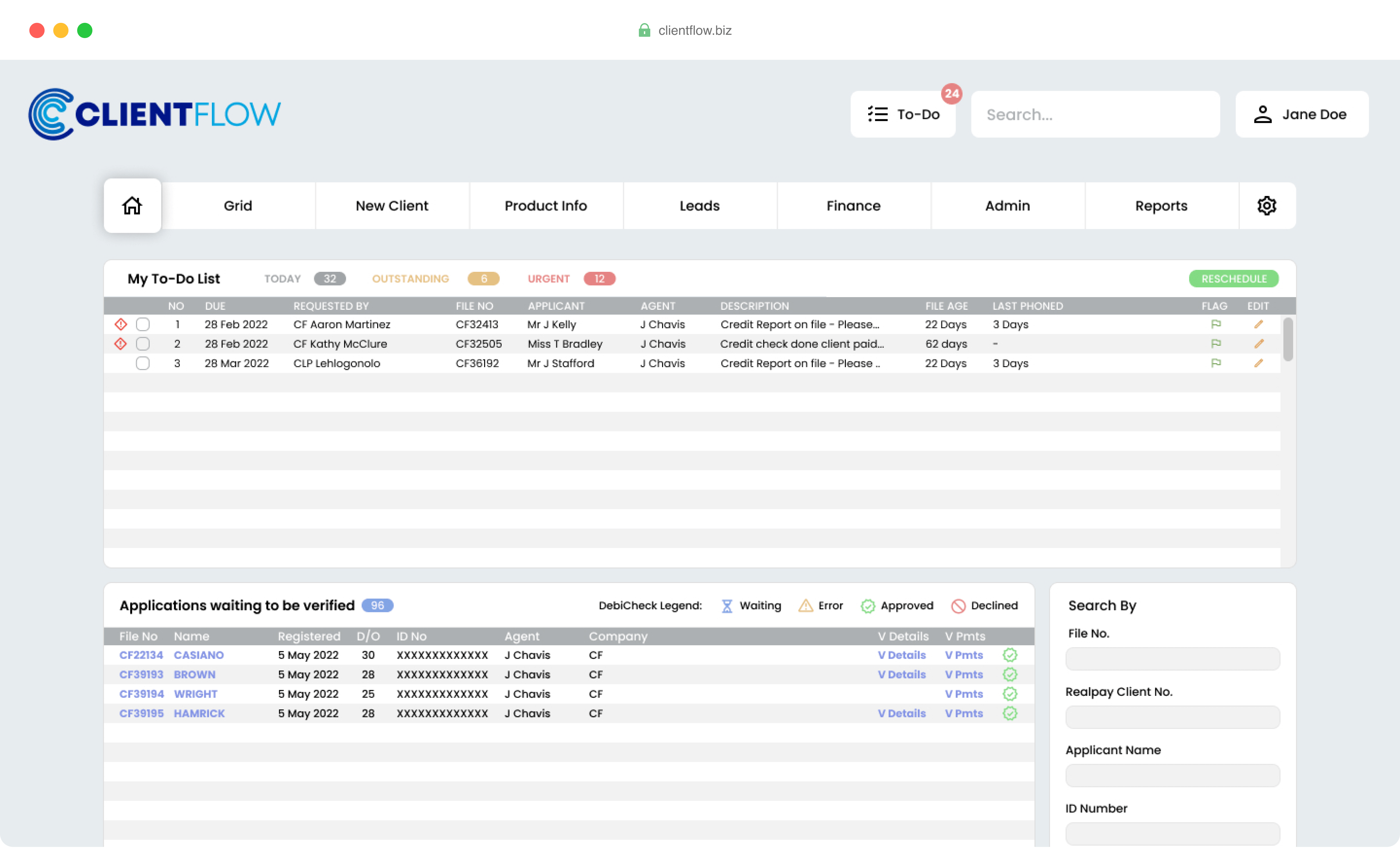Focus the File No. search field
The image size is (1400, 848).
point(1172,658)
